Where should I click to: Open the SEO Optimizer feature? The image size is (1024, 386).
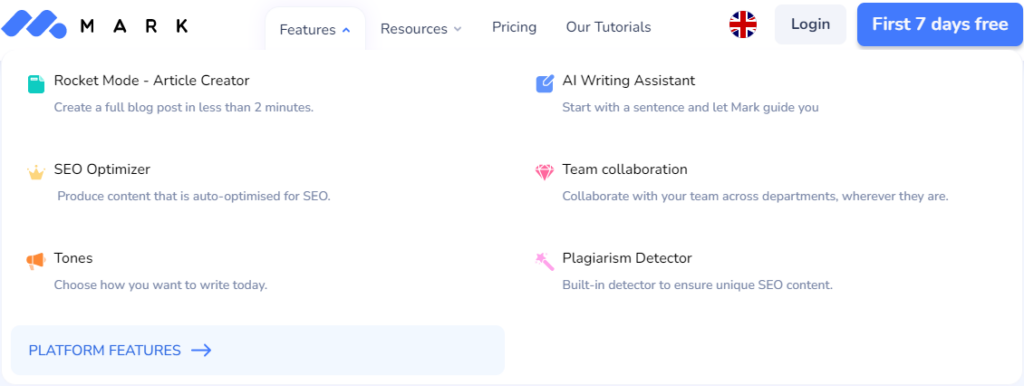102,170
